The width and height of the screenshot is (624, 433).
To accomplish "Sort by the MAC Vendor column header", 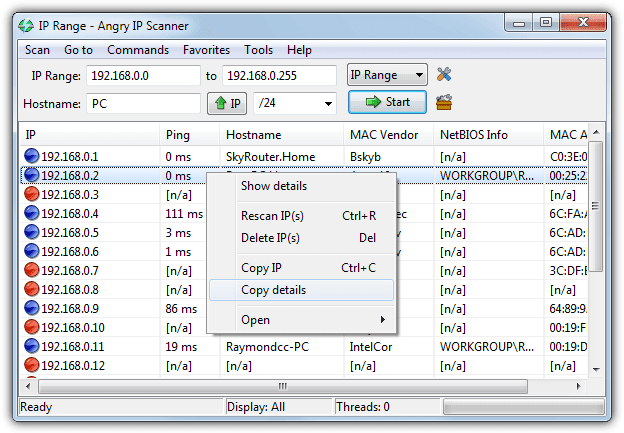I will point(388,135).
